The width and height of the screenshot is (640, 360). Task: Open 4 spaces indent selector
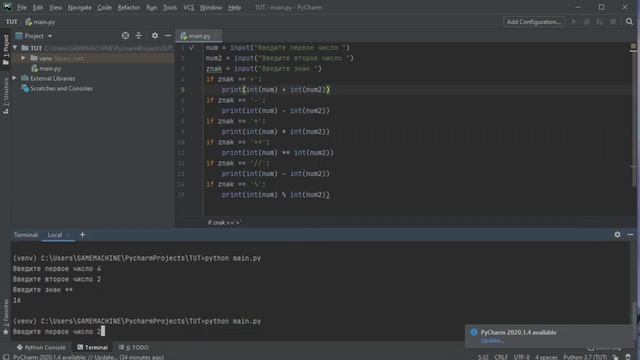click(546, 357)
